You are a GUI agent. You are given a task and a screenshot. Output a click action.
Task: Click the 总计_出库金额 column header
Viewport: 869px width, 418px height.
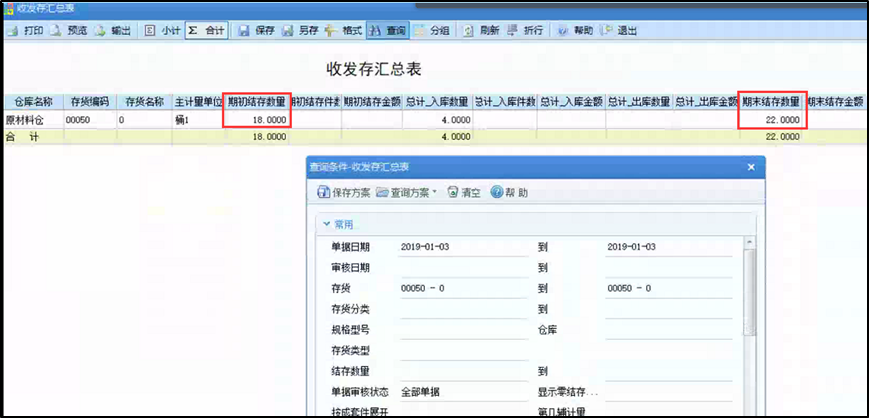click(706, 101)
